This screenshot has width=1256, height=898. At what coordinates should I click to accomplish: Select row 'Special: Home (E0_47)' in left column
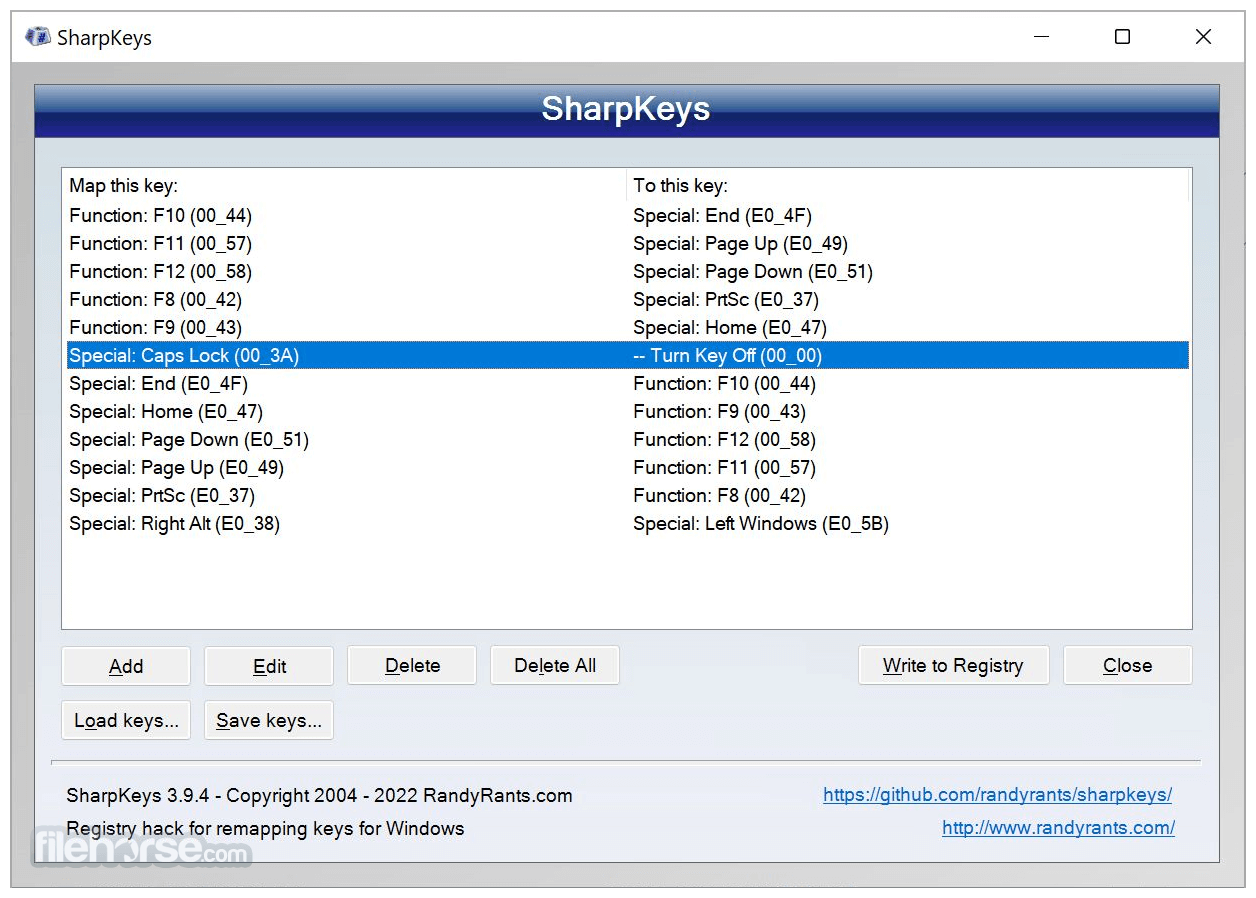(x=166, y=411)
